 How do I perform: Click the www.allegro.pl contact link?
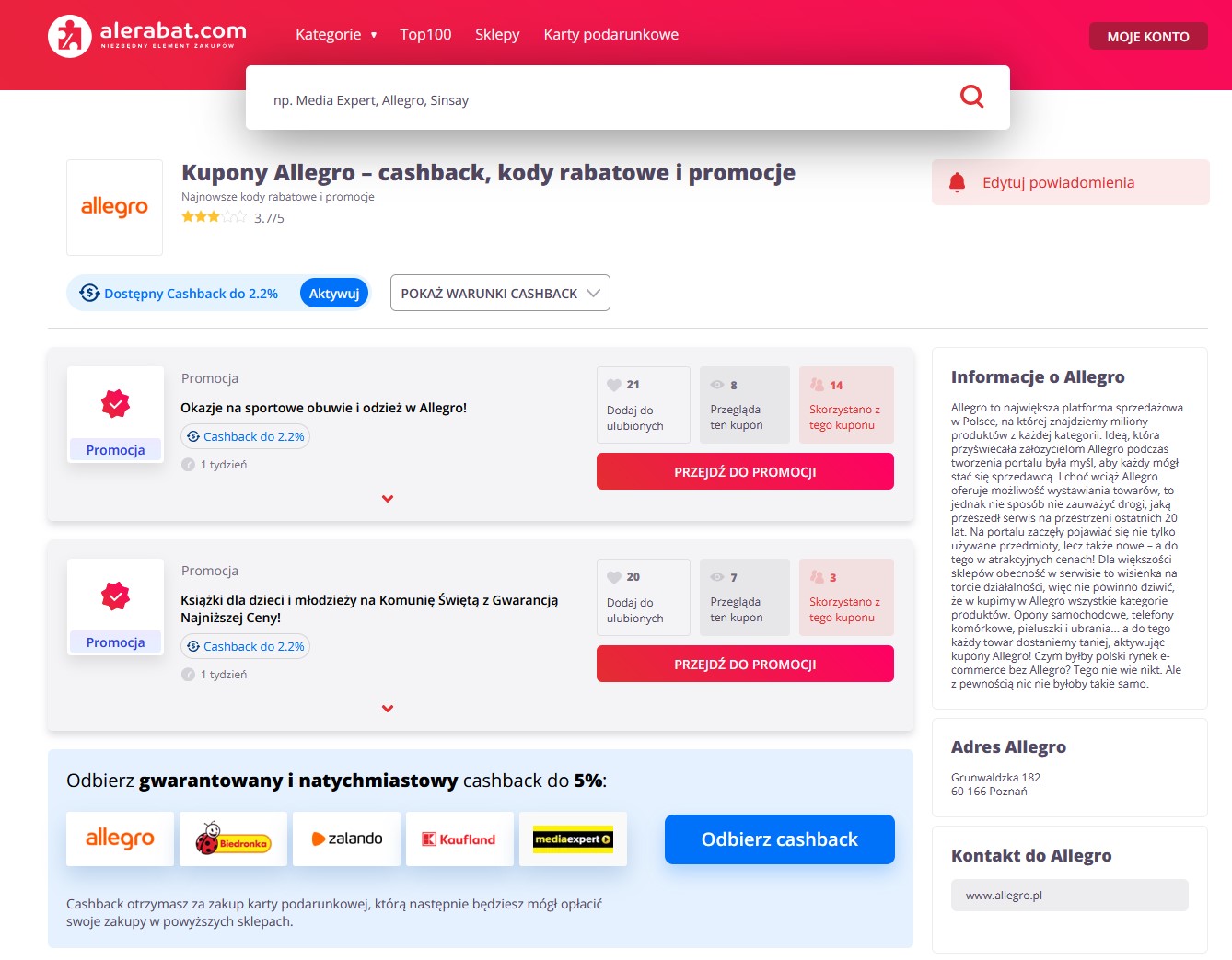[1069, 895]
